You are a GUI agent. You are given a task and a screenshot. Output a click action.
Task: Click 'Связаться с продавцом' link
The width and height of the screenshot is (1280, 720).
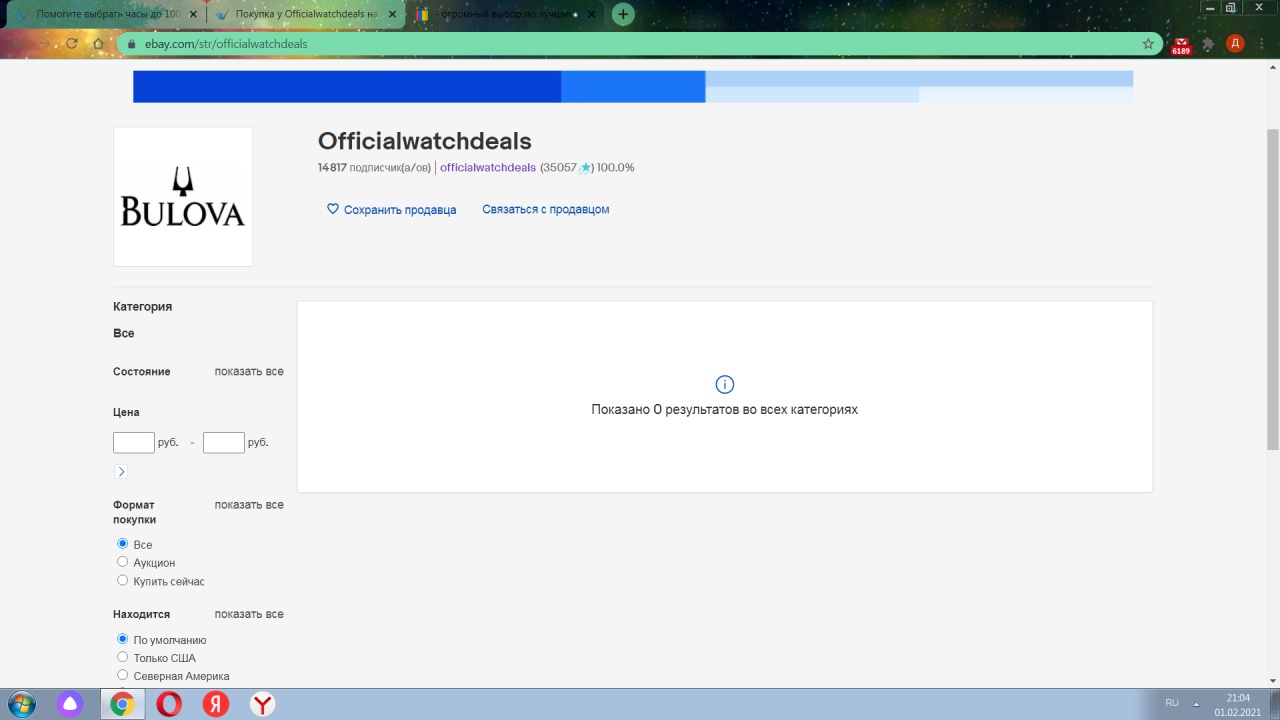pos(545,210)
